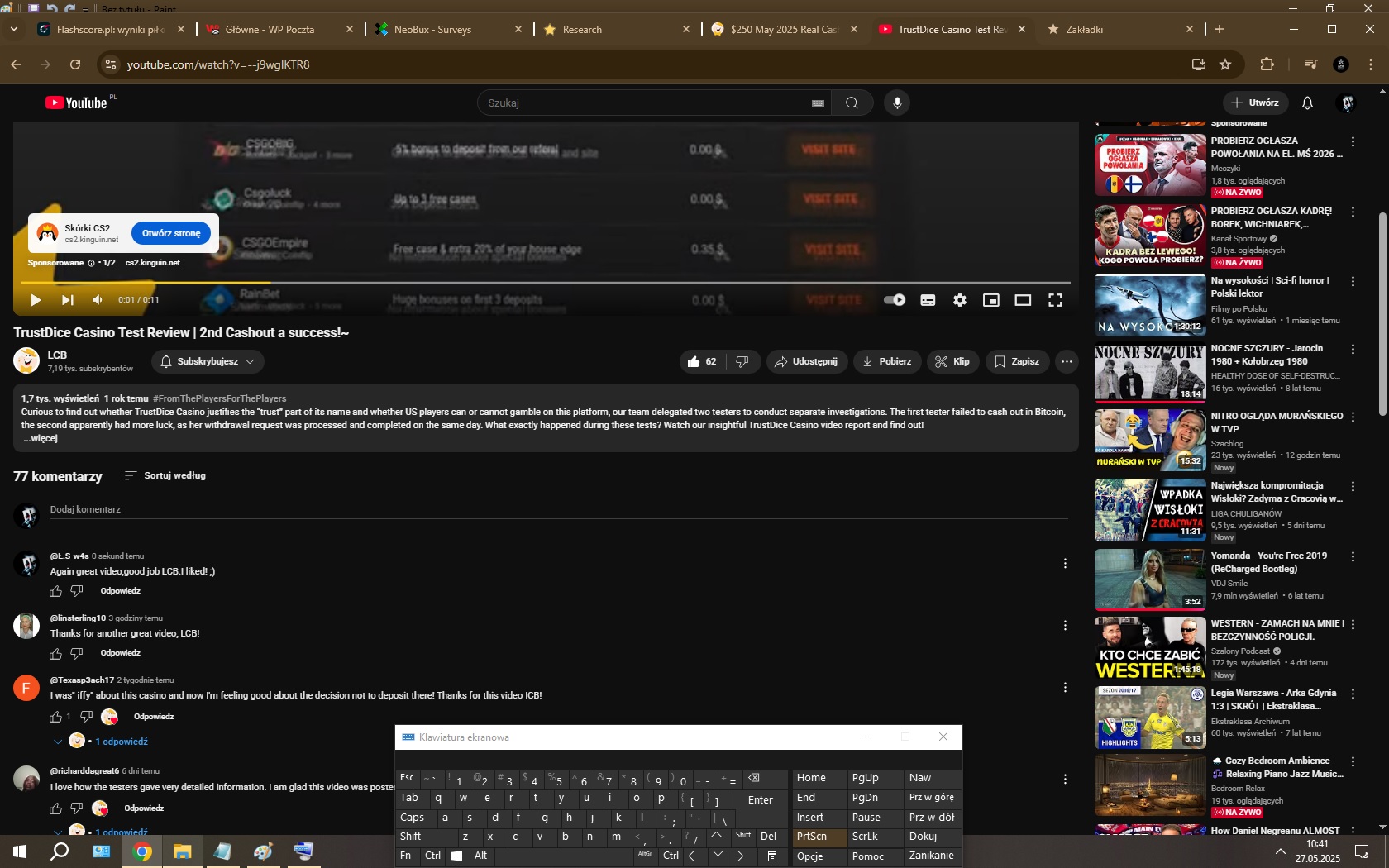Toggle autoplay switch in player
The image size is (1389, 868).
pyautogui.click(x=895, y=300)
